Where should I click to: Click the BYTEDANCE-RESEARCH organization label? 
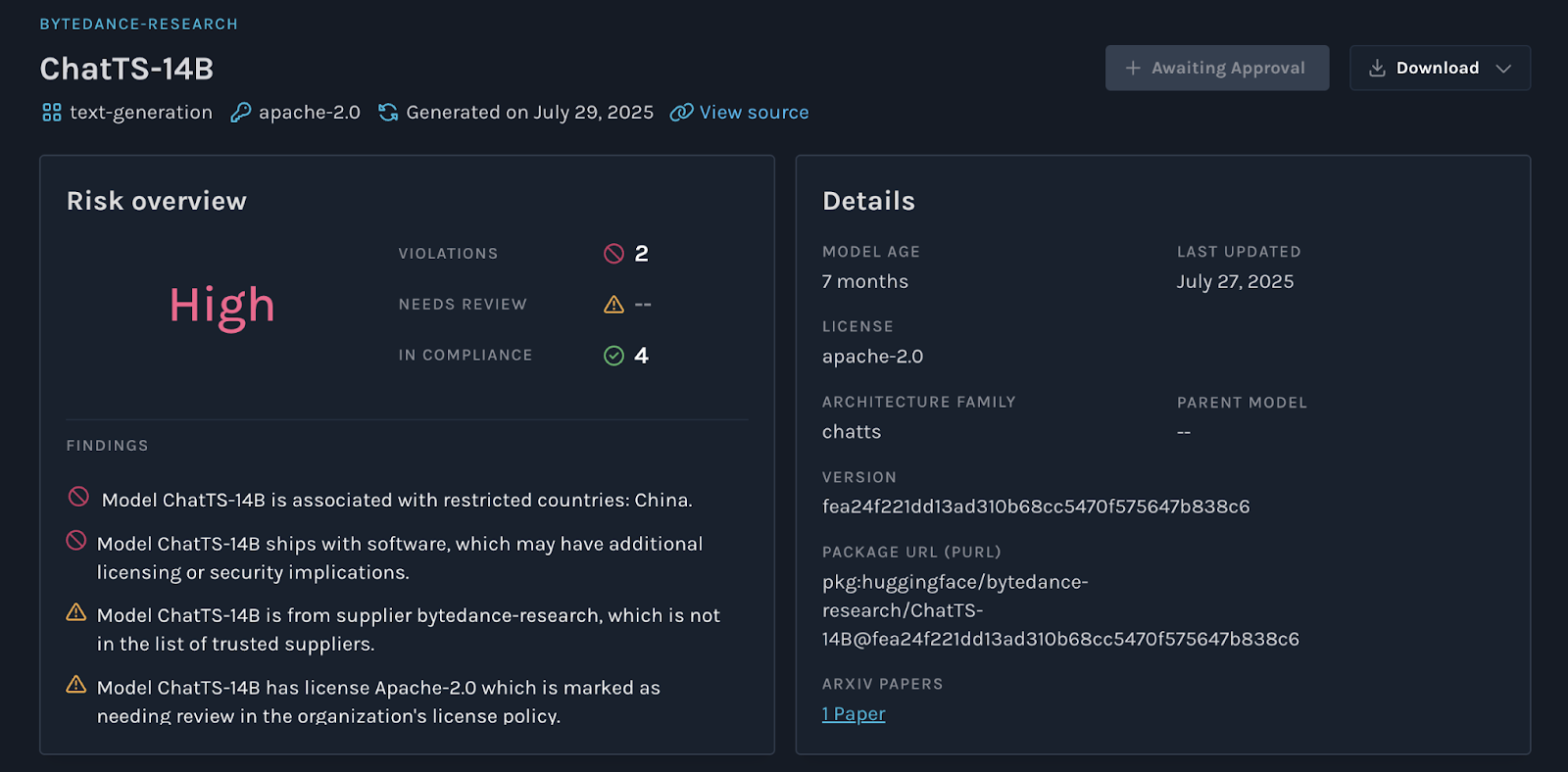pyautogui.click(x=138, y=24)
